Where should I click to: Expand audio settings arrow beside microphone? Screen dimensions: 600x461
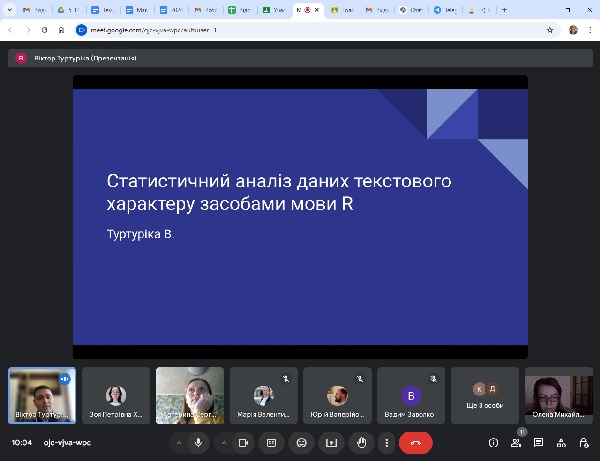point(178,442)
